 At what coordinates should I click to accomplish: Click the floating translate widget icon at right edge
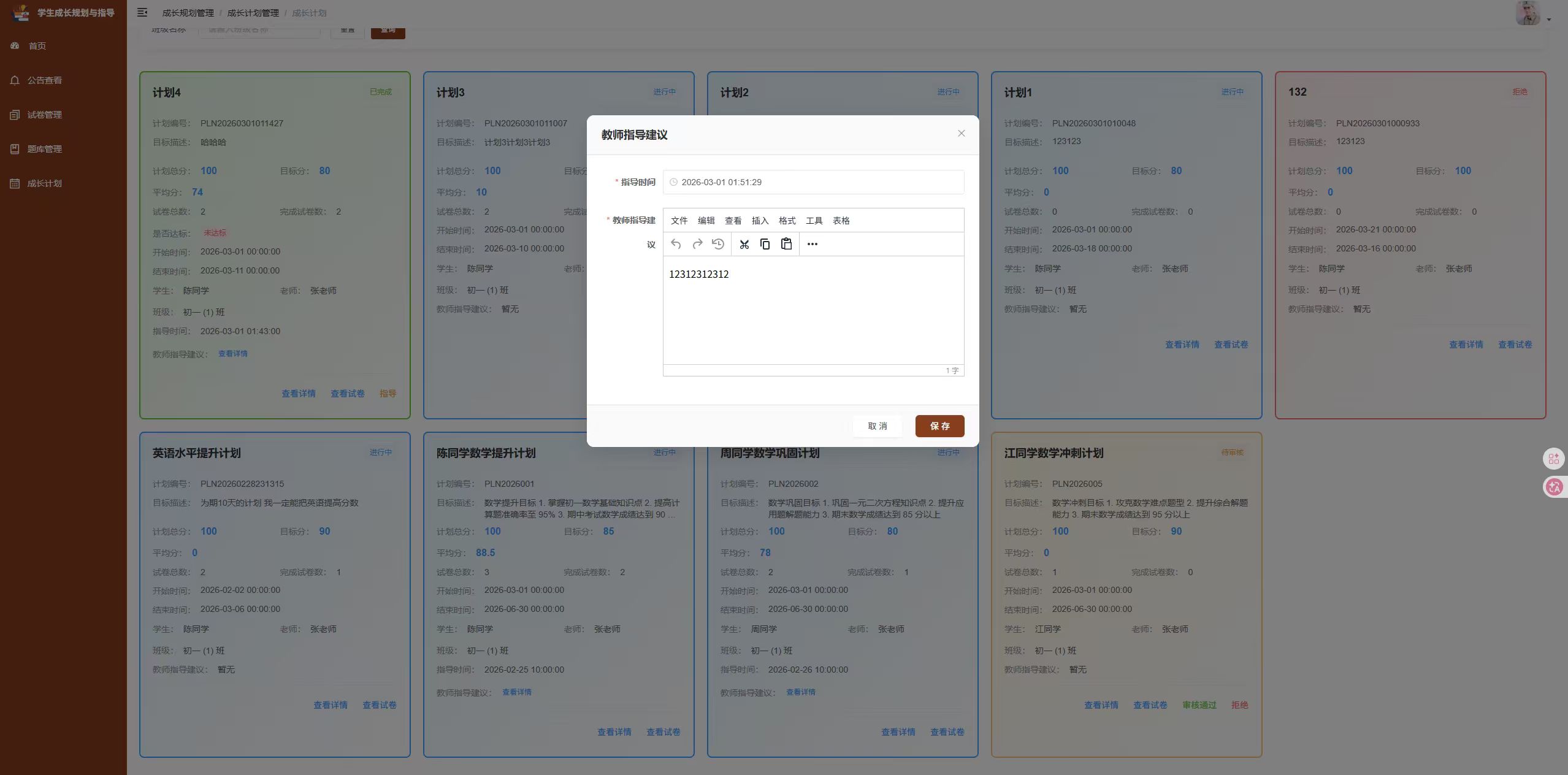(x=1554, y=487)
